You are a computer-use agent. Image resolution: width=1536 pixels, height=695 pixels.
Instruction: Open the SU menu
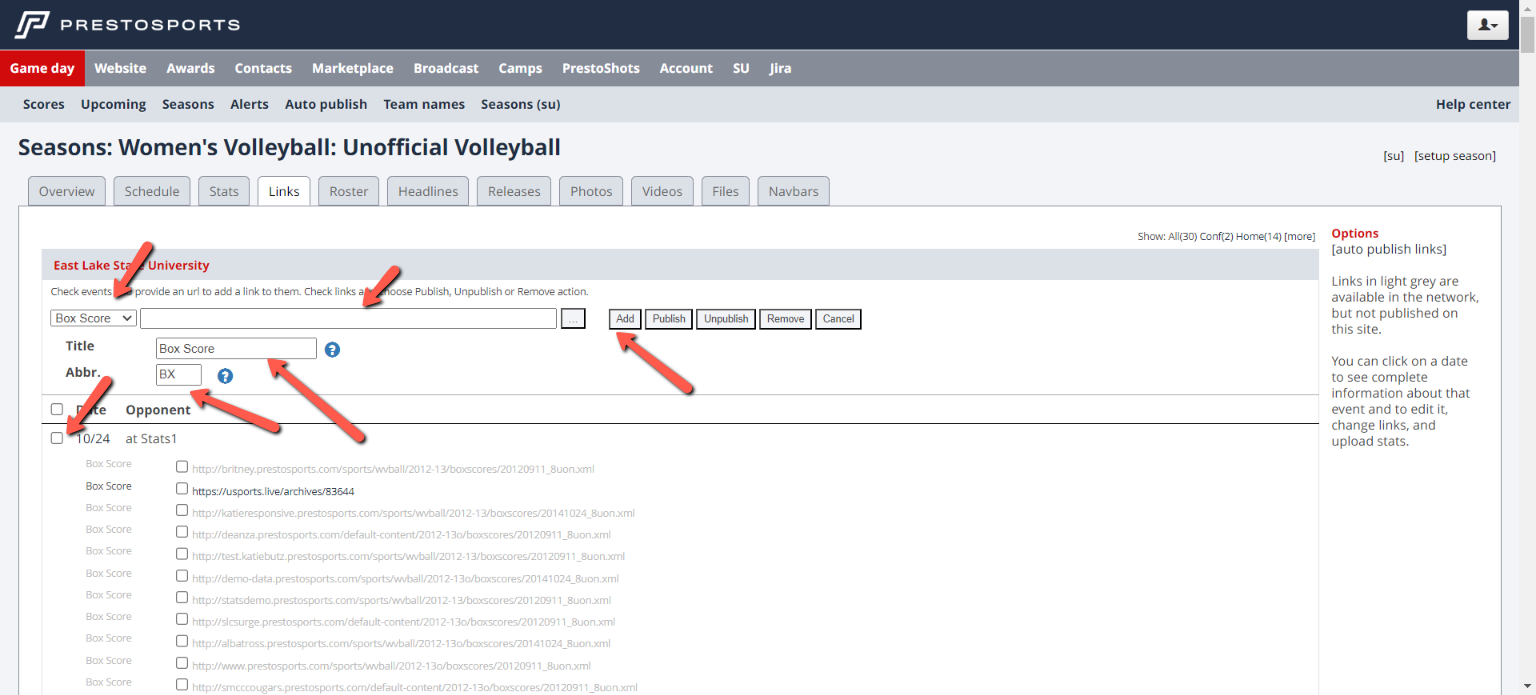coord(741,68)
